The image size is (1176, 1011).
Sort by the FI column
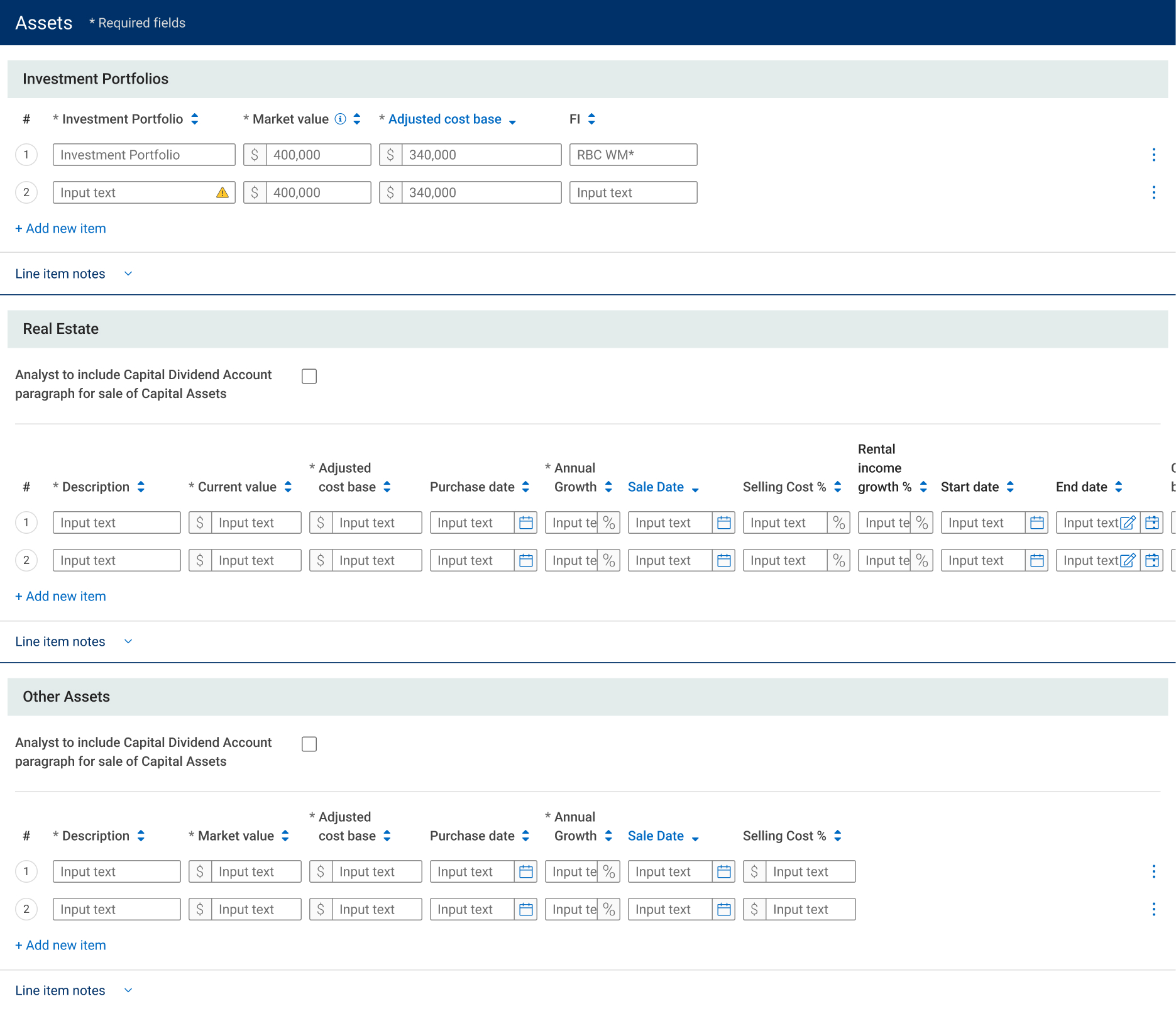[582, 119]
